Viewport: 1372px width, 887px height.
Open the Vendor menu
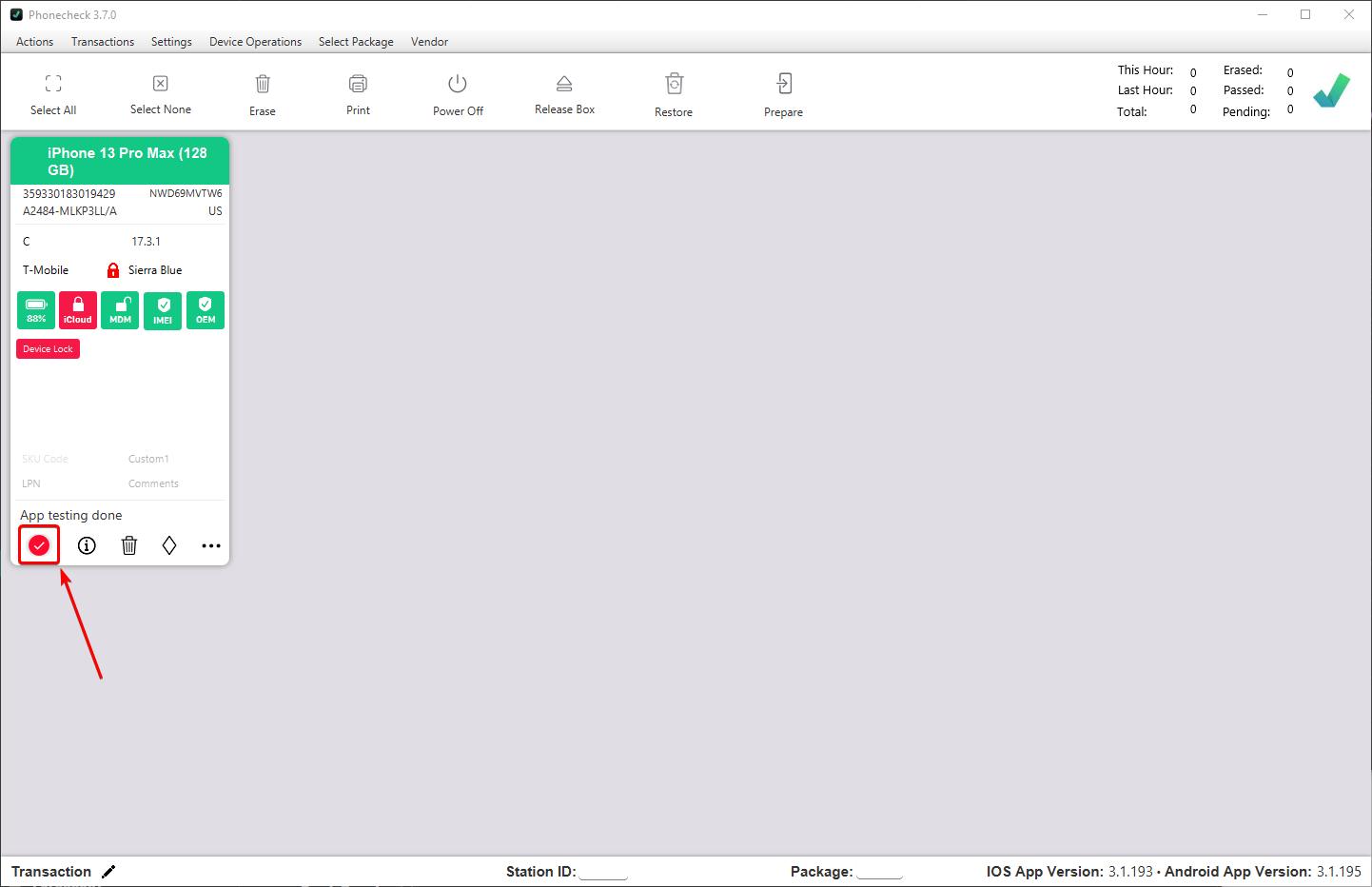tap(429, 42)
